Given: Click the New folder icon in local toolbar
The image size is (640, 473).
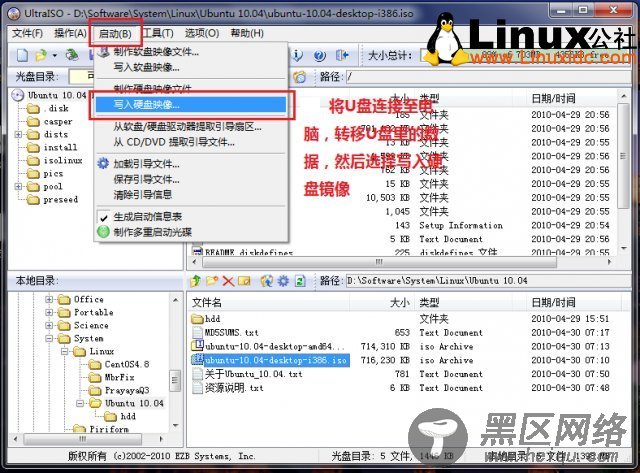Looking at the screenshot, I should 212,281.
